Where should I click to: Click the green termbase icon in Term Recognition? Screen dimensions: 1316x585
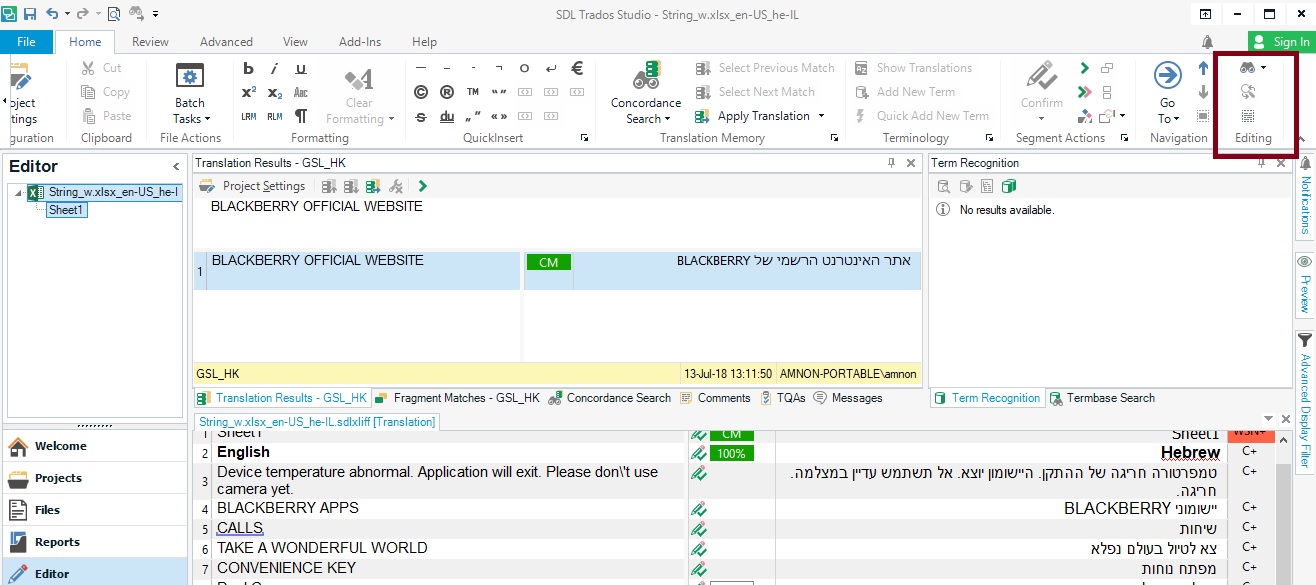[x=1009, y=186]
